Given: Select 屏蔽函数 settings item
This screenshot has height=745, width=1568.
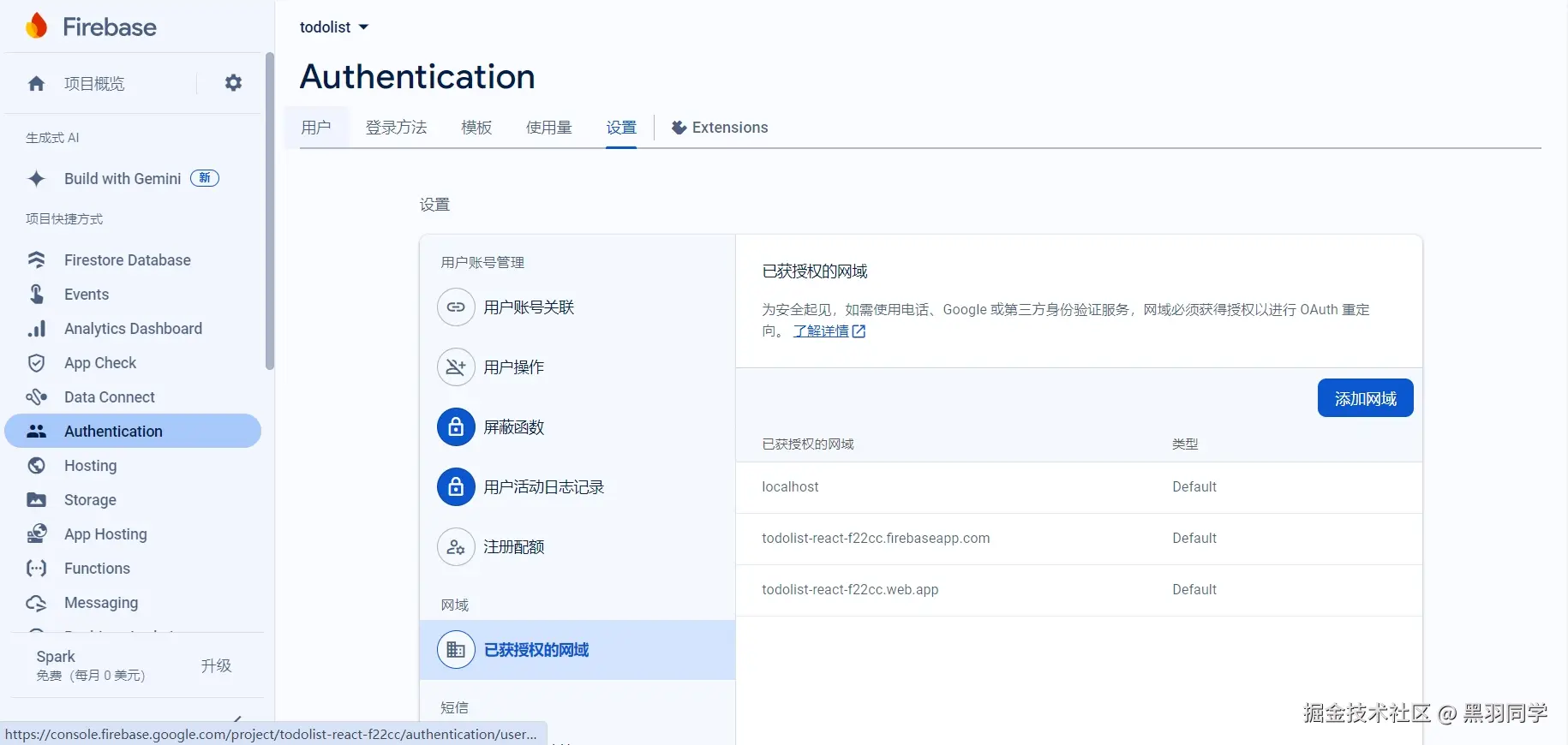Looking at the screenshot, I should [x=578, y=426].
